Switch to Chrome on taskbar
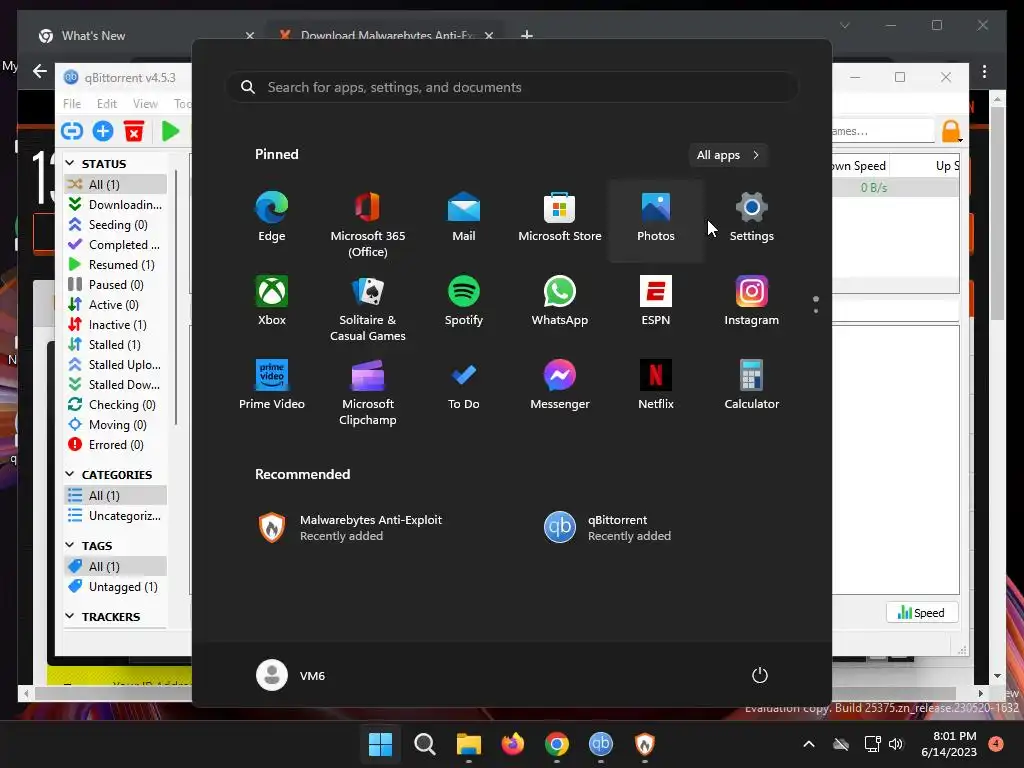This screenshot has height=768, width=1024. (x=556, y=744)
